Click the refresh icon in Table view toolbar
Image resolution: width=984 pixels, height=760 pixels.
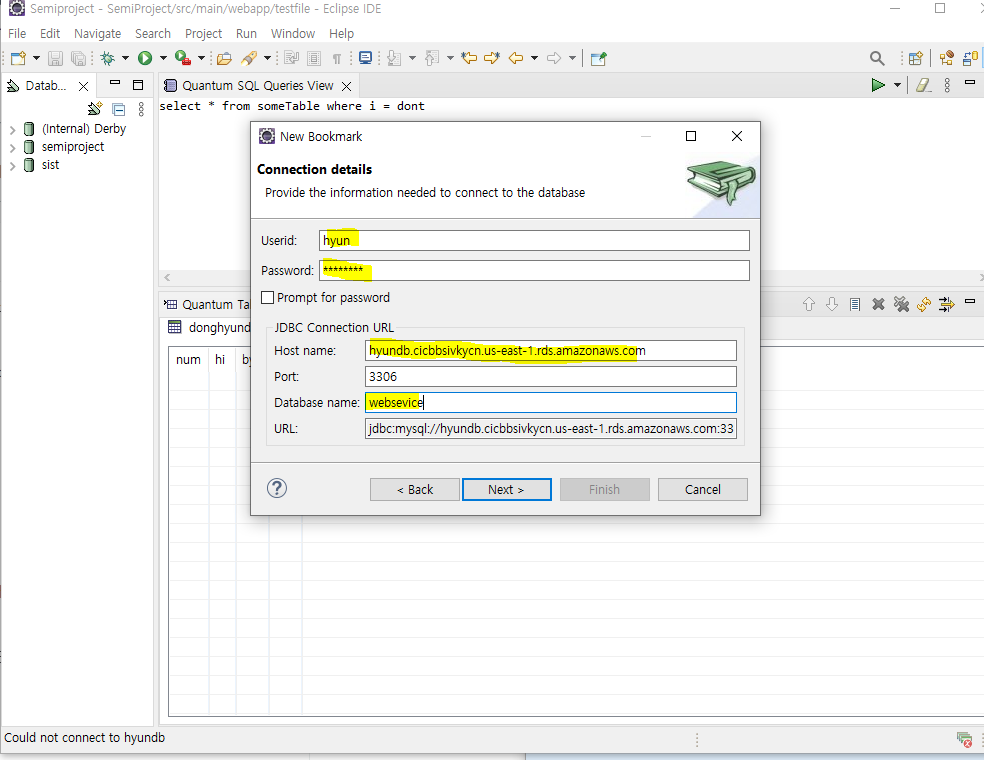(924, 304)
